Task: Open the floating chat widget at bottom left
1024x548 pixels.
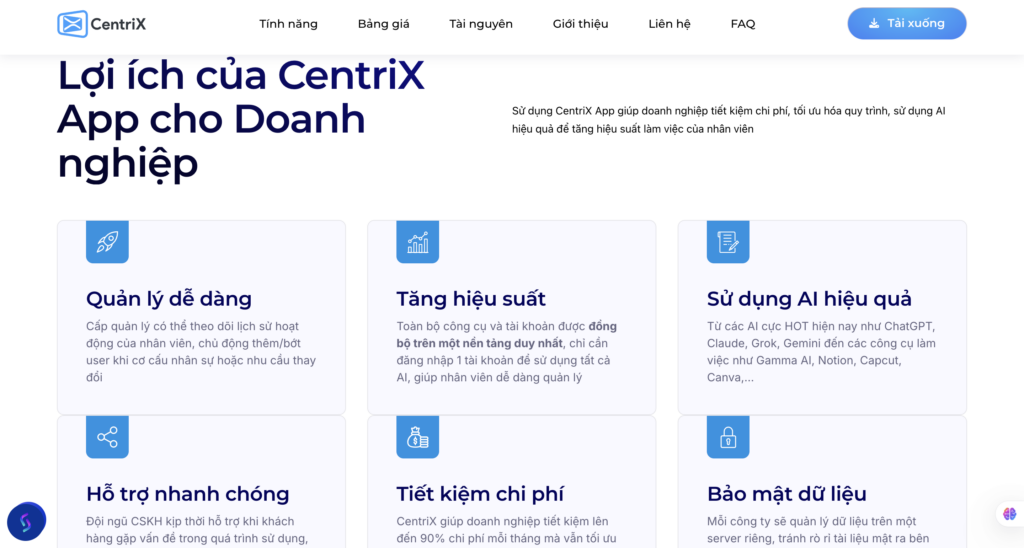Action: (26, 521)
